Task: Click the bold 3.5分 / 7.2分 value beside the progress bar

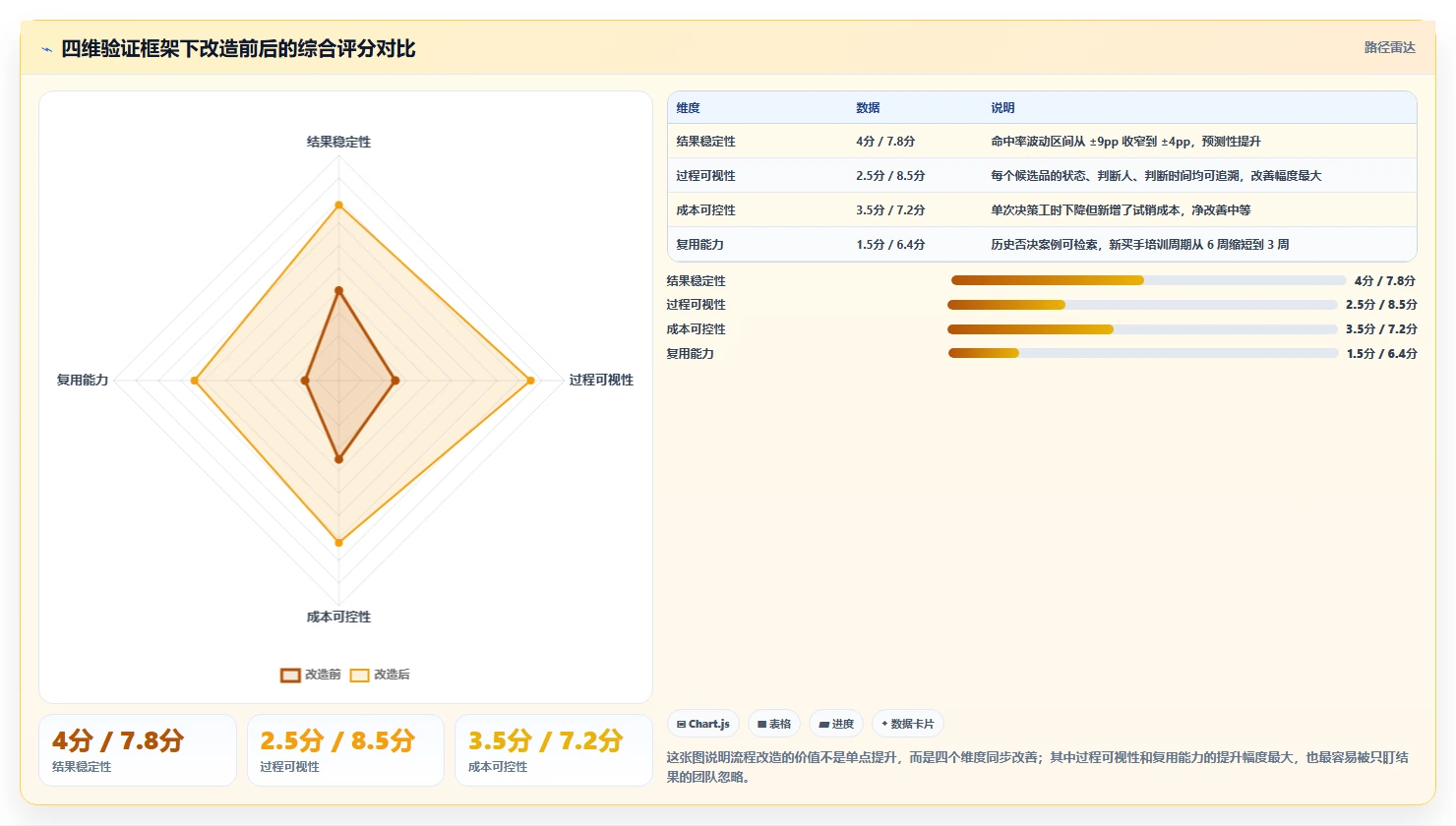Action: 1381,329
